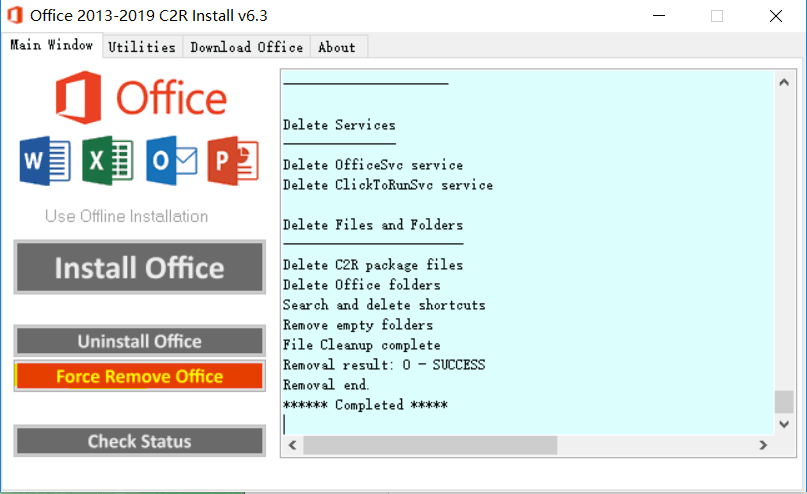Click the 'Delete OfficeSvc service' line
The image size is (807, 494).
[373, 165]
